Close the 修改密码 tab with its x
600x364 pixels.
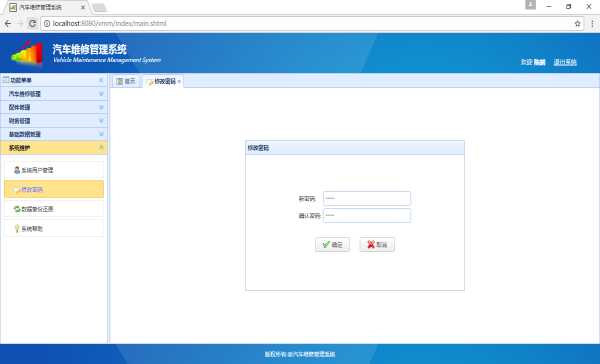click(179, 82)
